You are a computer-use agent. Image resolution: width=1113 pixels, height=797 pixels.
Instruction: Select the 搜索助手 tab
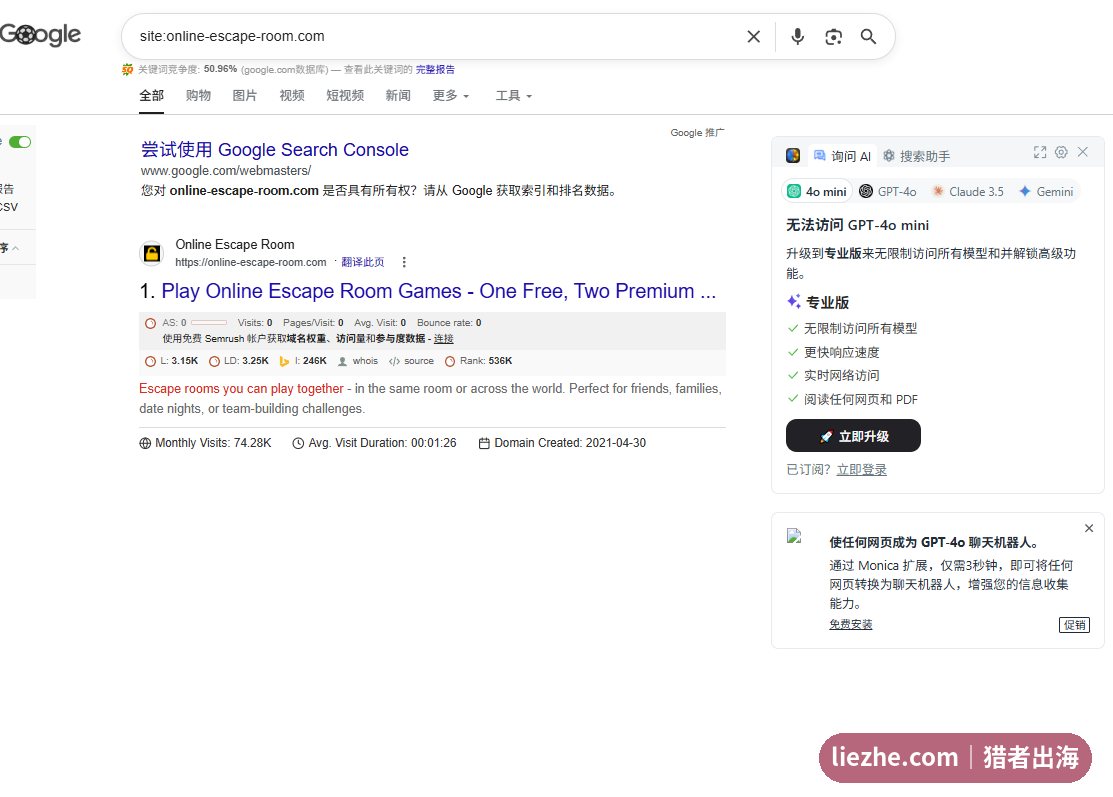click(x=916, y=156)
